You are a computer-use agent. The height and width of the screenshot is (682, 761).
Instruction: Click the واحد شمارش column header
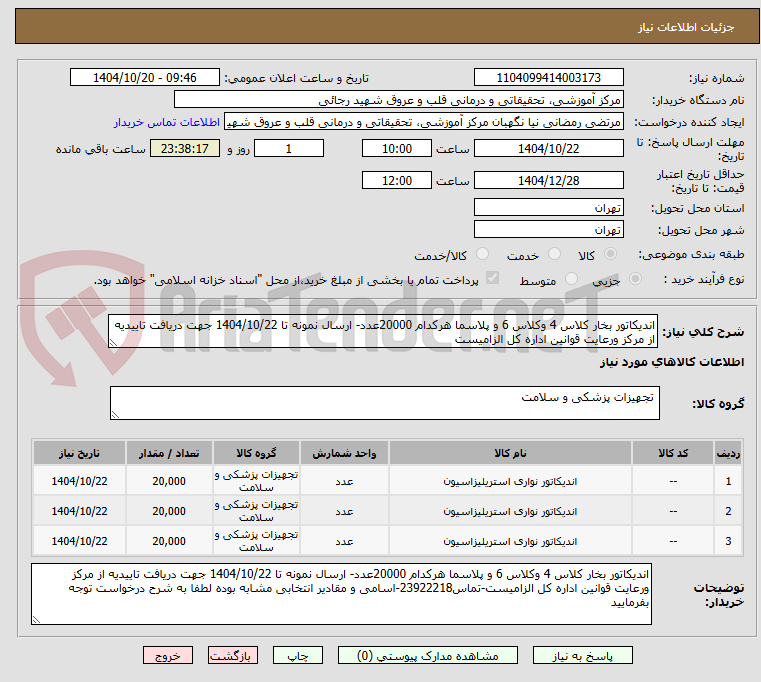point(344,453)
